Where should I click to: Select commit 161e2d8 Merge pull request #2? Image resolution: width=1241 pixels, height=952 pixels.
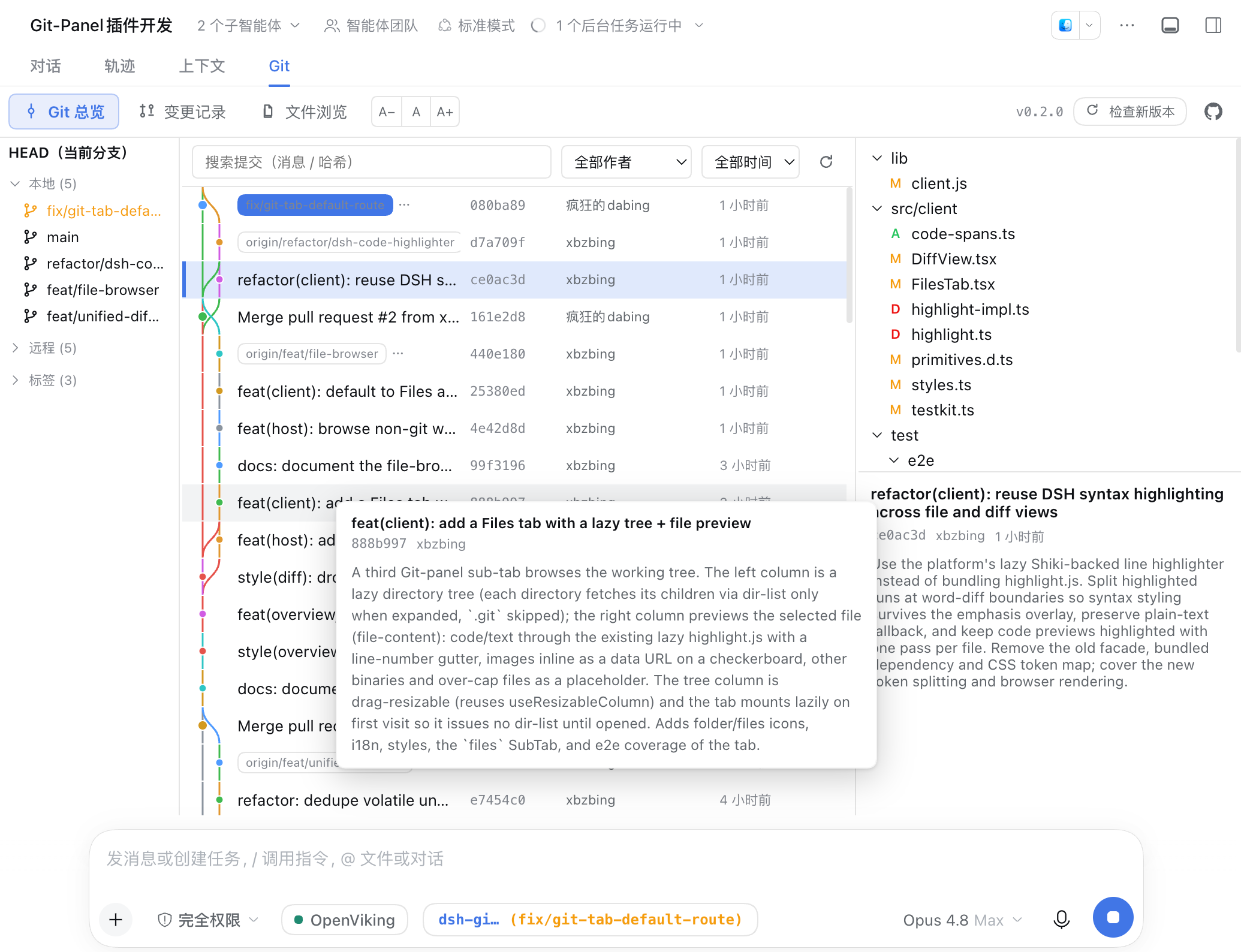(x=514, y=317)
